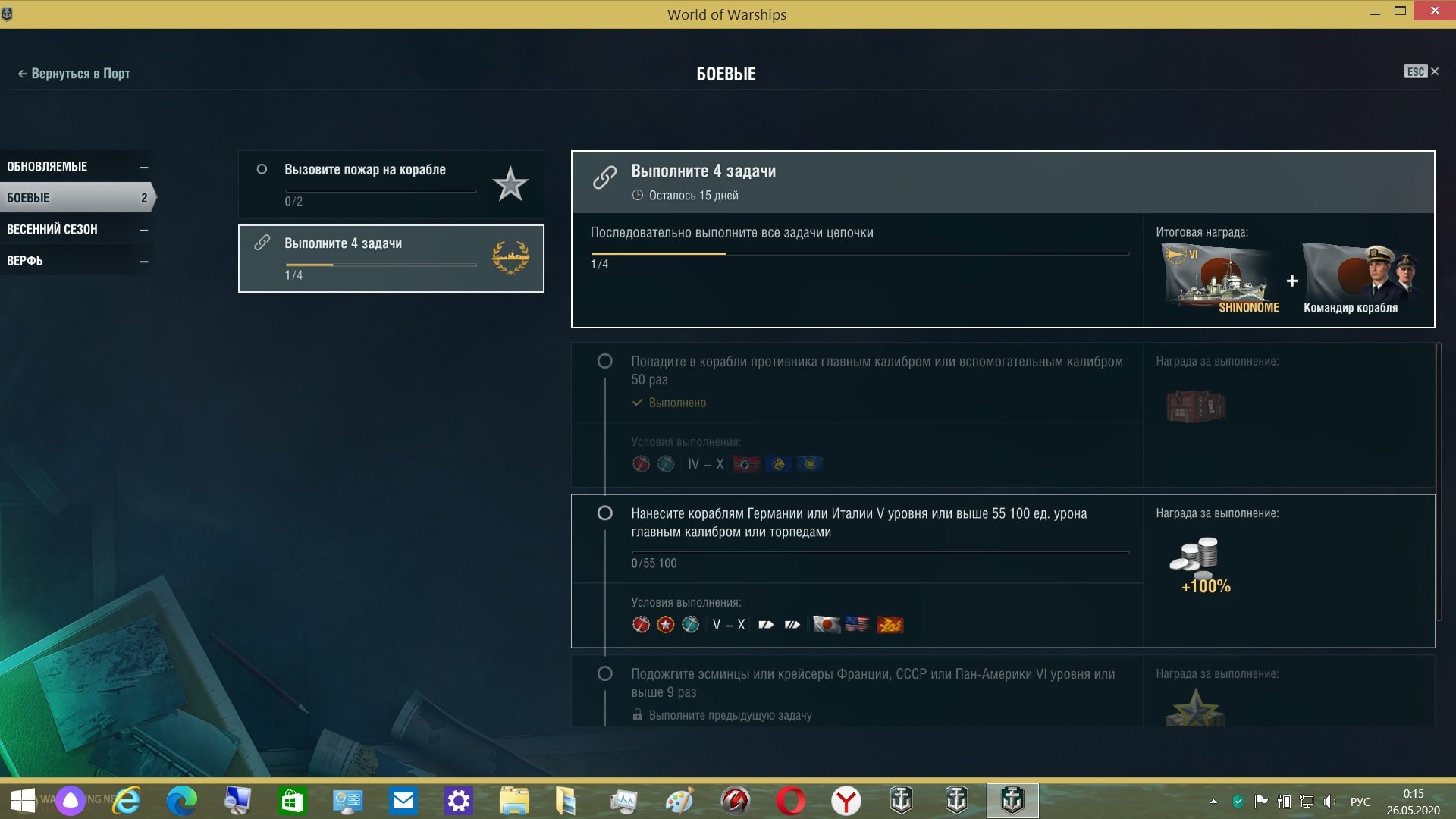Show hidden tray icons arrow

pos(1213,802)
